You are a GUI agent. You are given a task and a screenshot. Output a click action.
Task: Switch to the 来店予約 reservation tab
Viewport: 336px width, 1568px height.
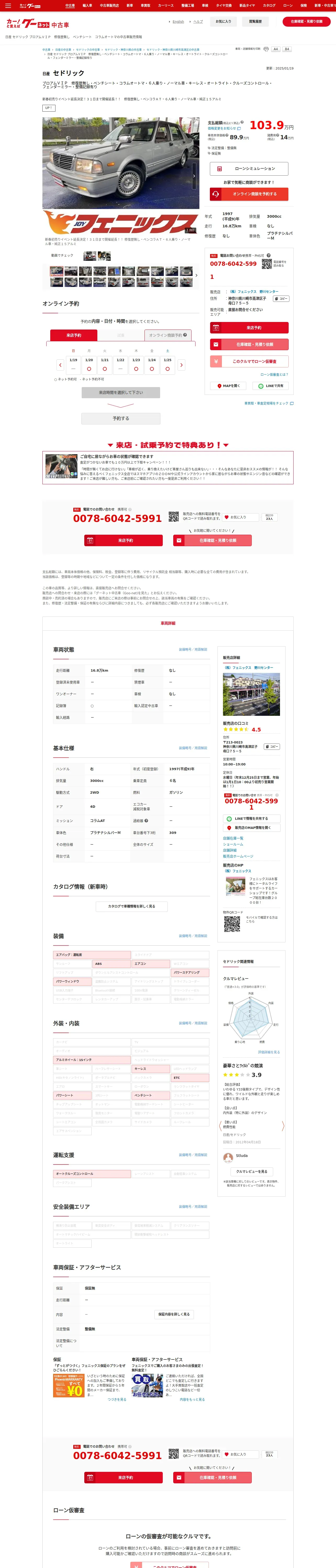[x=74, y=335]
